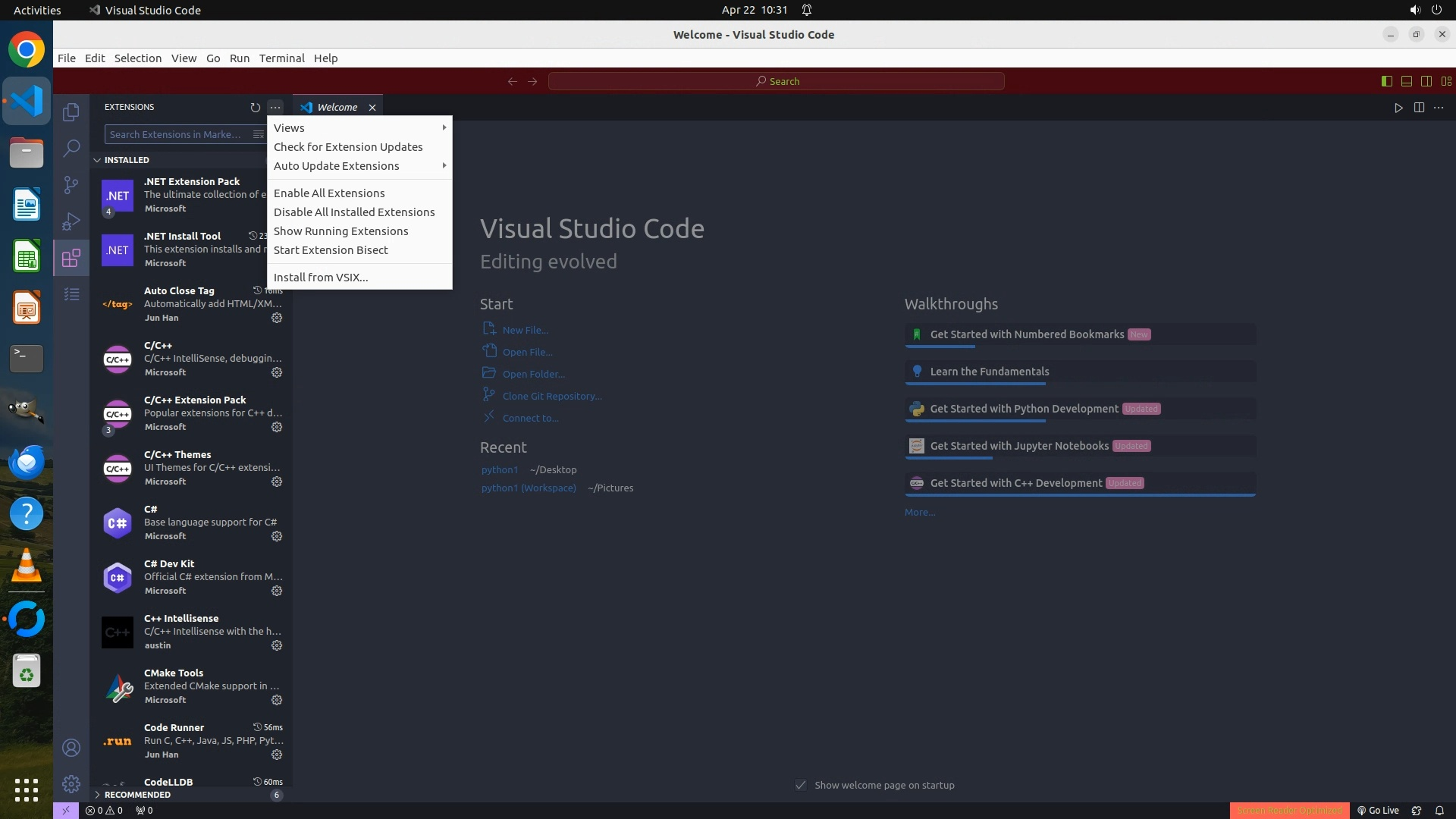Toggle the primary side bar layout button
Image resolution: width=1456 pixels, height=819 pixels.
click(x=1386, y=81)
